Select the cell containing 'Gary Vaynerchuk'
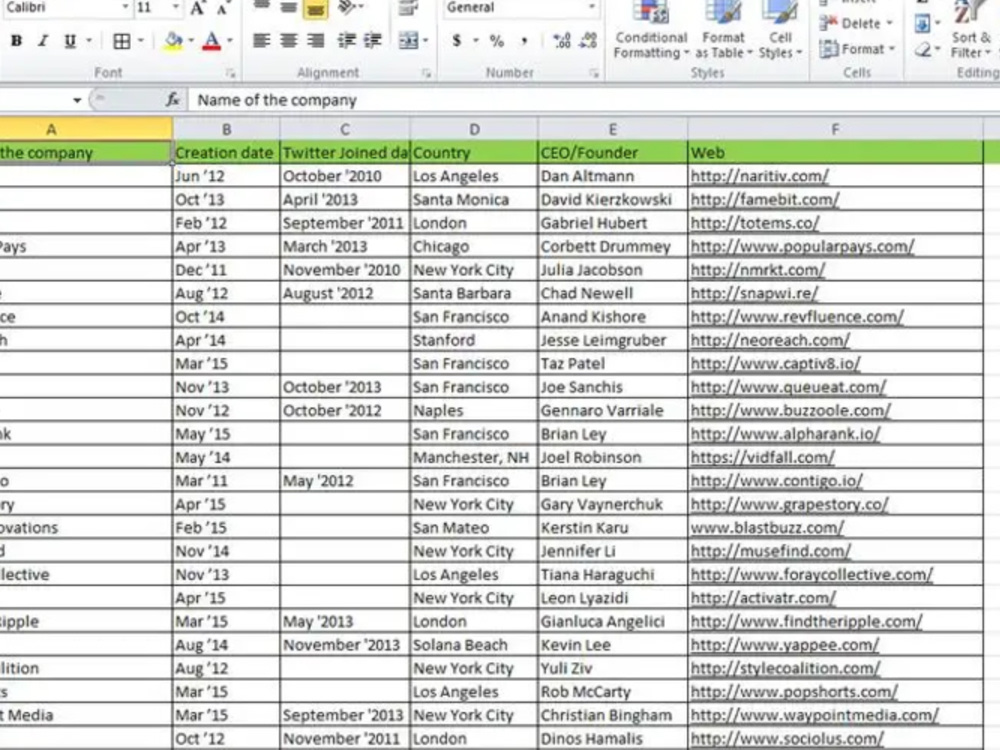Image resolution: width=1000 pixels, height=750 pixels. click(x=613, y=504)
